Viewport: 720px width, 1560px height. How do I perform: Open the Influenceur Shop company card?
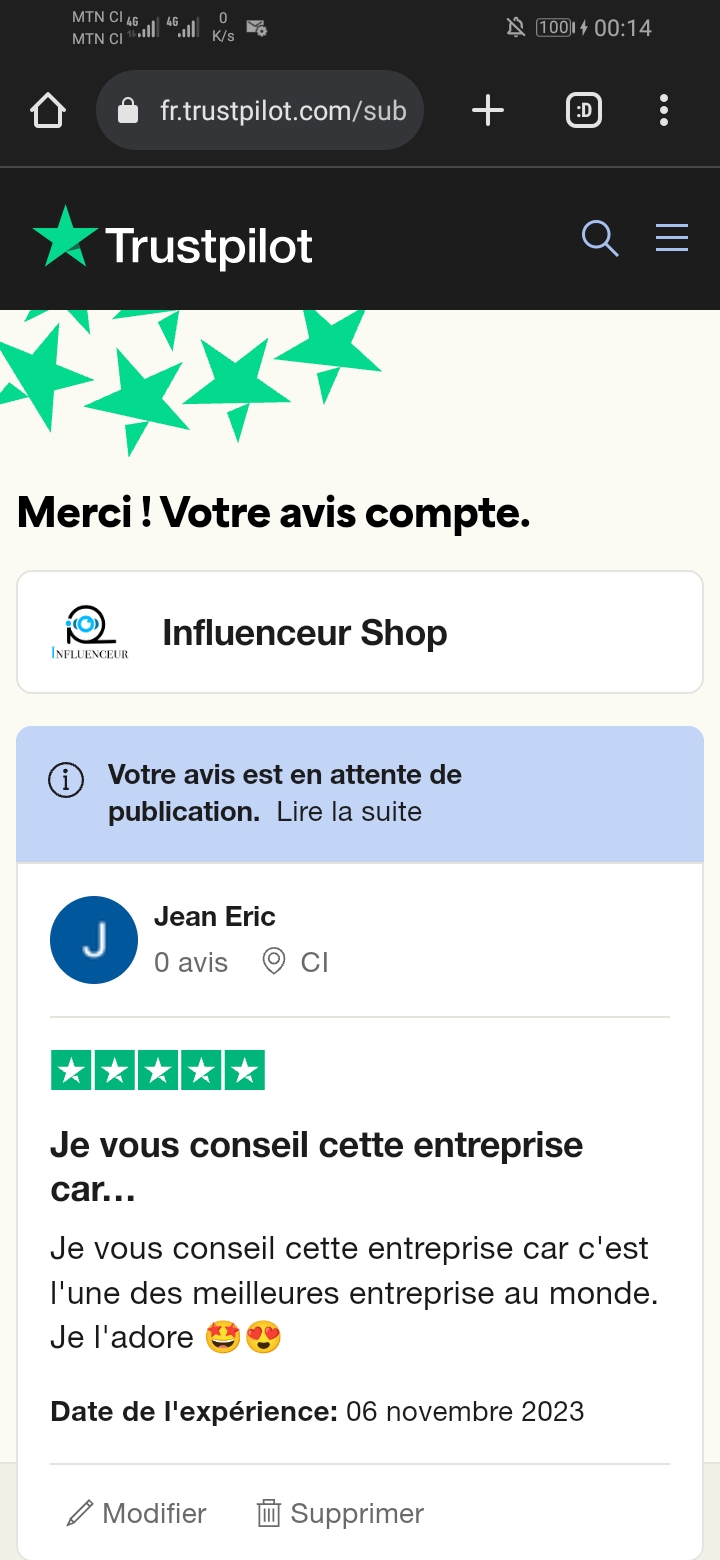pos(360,632)
